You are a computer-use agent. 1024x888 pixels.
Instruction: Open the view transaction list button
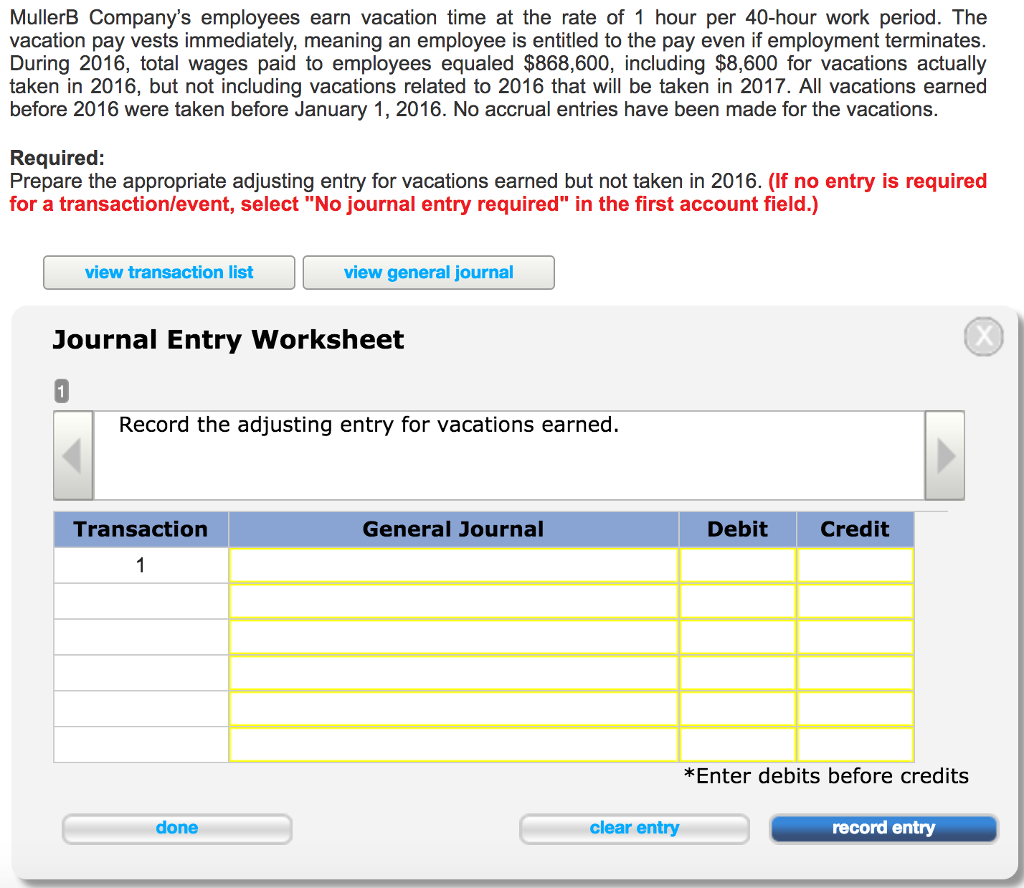(x=169, y=272)
